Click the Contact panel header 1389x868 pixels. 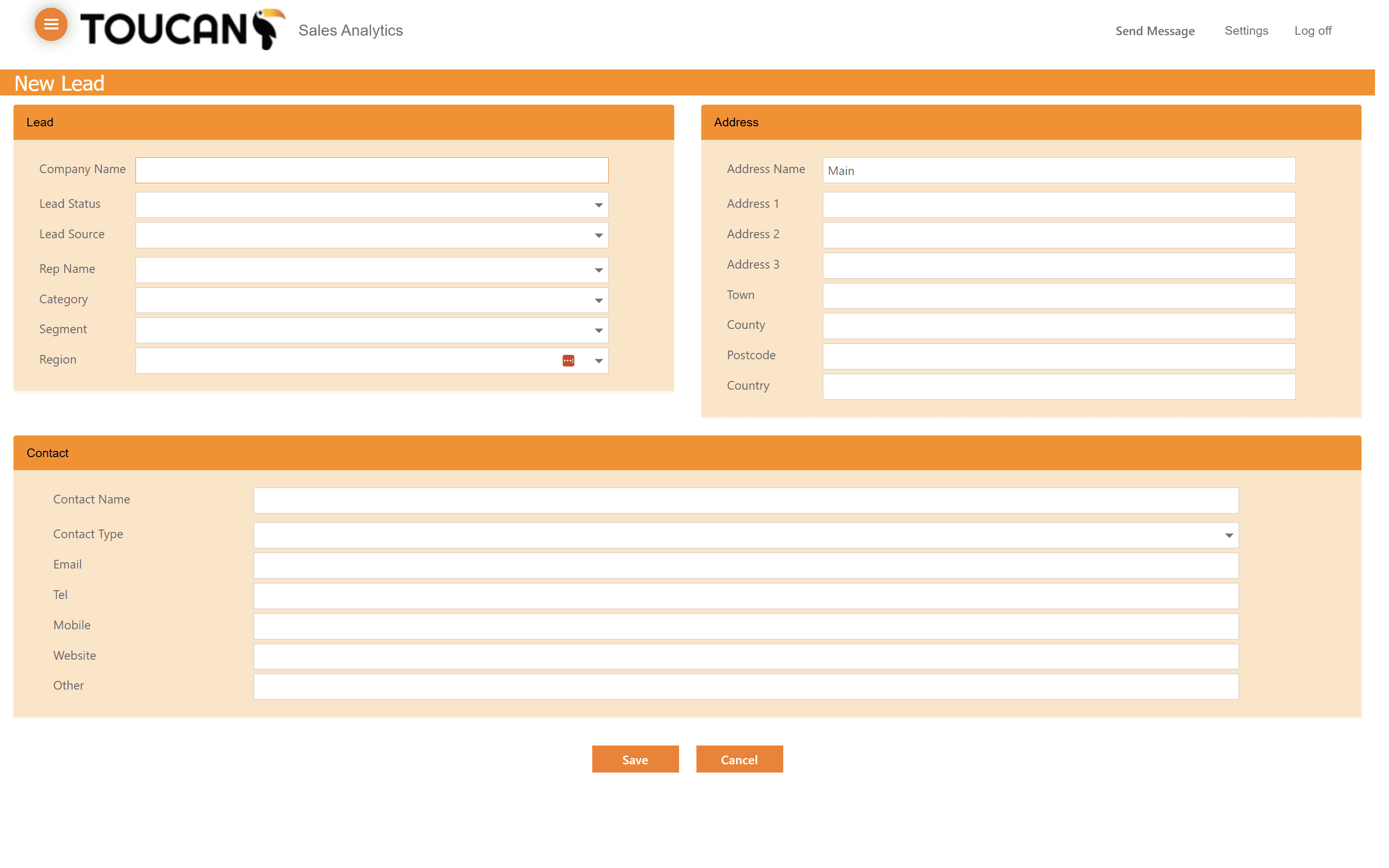(x=687, y=453)
